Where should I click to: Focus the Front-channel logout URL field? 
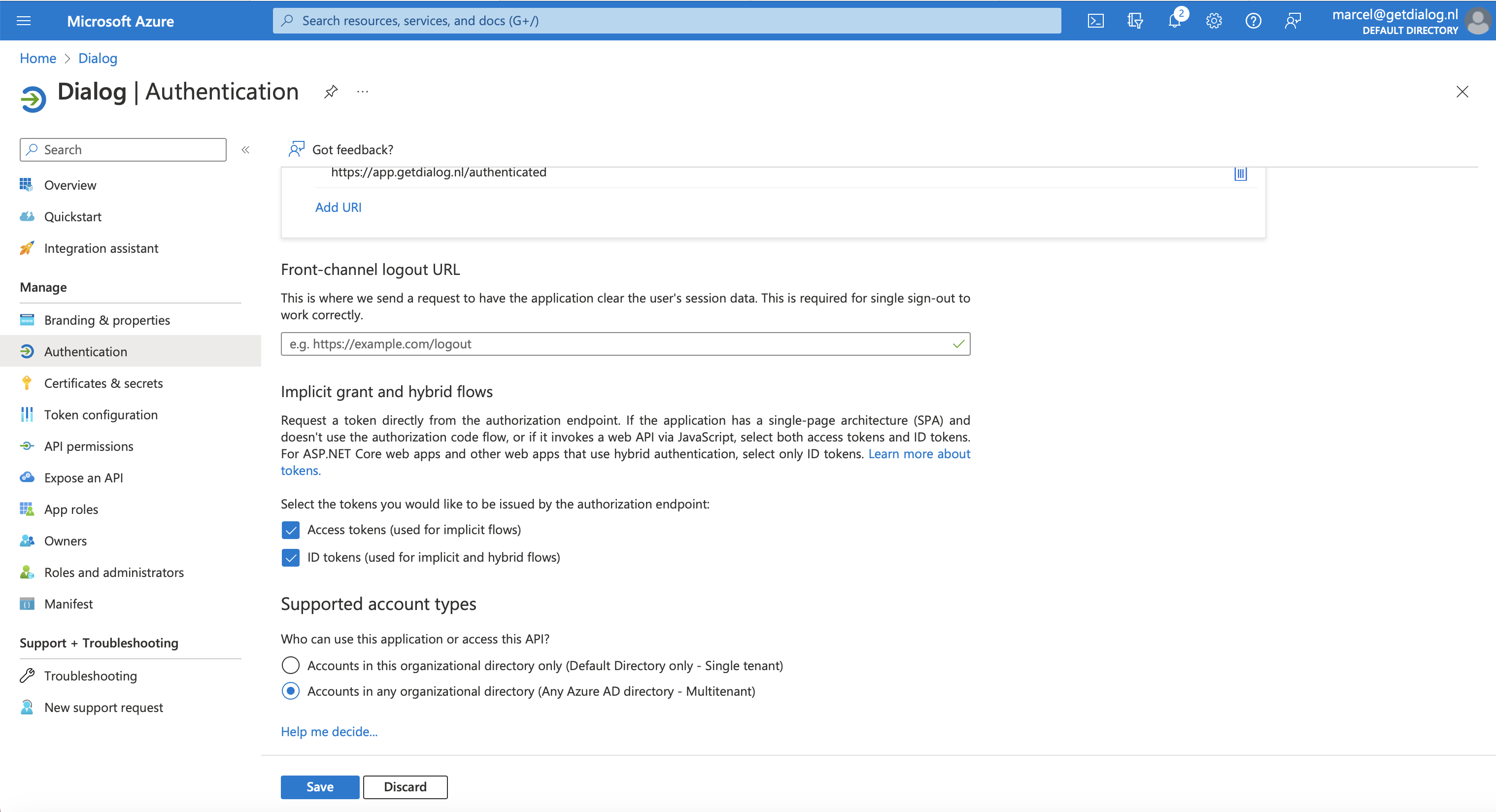click(x=625, y=344)
